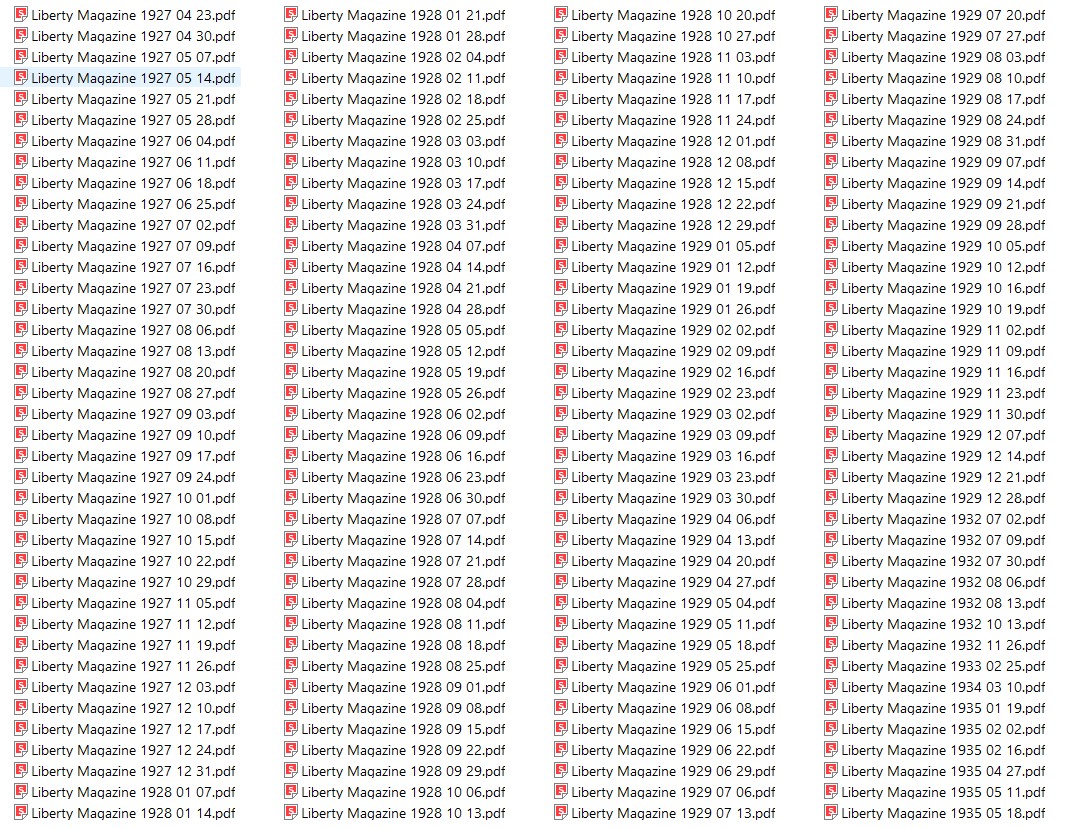Select Liberty Magazine 1934 03 10.pdf
The image size is (1075, 828).
pyautogui.click(x=936, y=687)
